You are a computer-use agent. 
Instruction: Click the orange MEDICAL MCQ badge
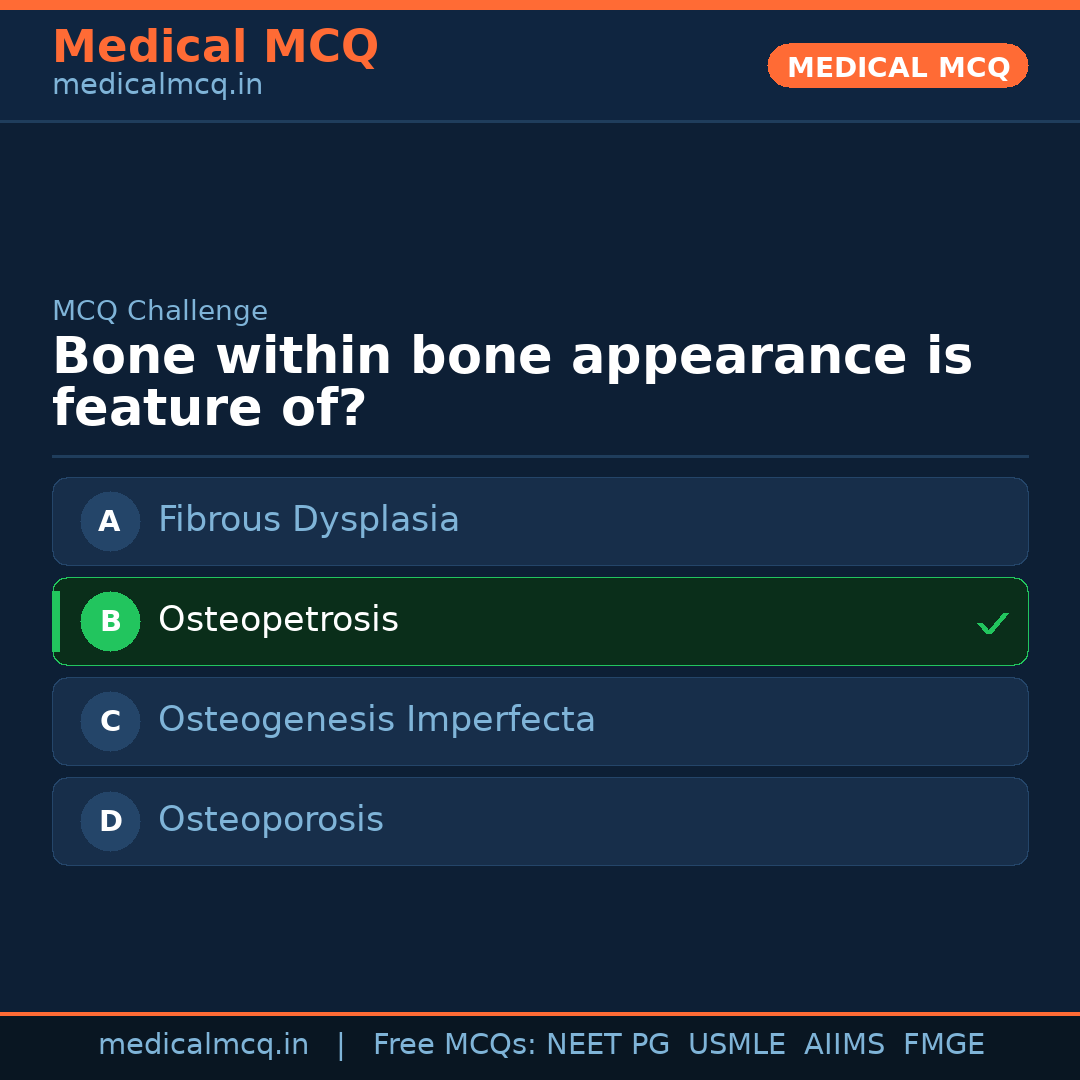click(897, 66)
